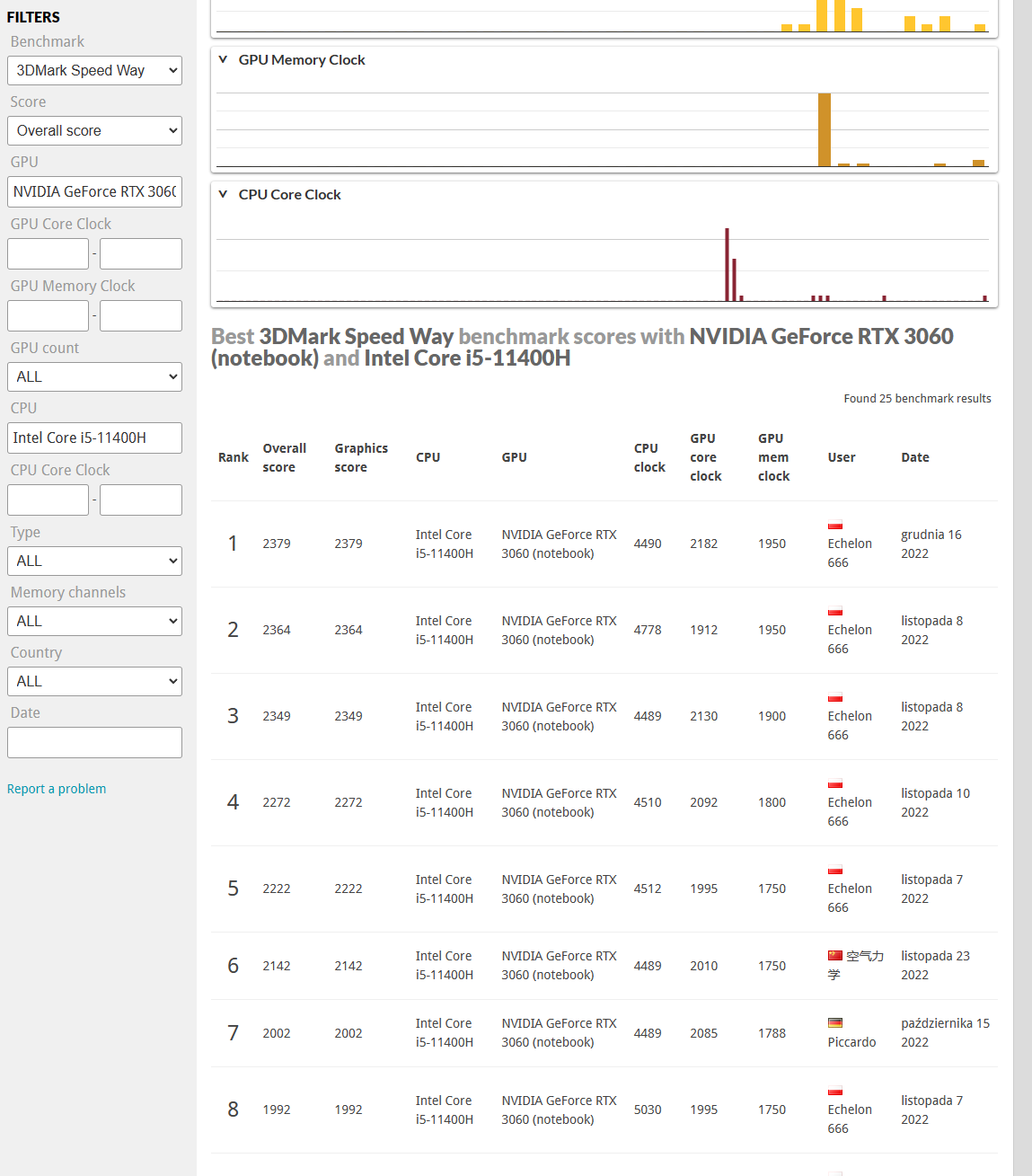The image size is (1032, 1176).
Task: Click the tallest bar in GPU Memory Clock chart
Action: coord(824,130)
